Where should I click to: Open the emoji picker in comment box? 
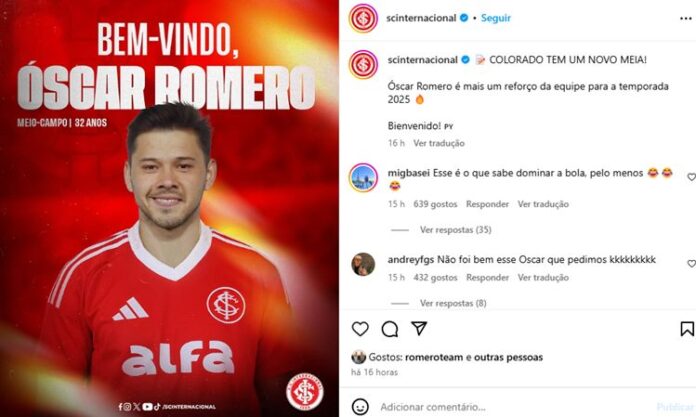tap(360, 406)
